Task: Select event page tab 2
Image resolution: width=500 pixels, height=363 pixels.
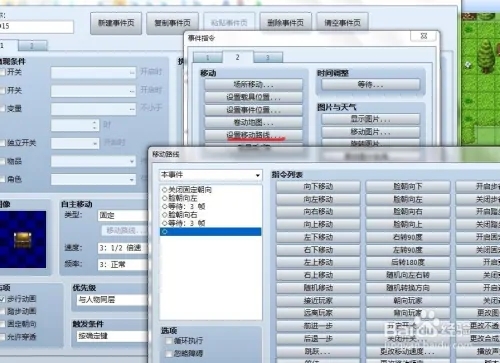Action: coord(32,46)
